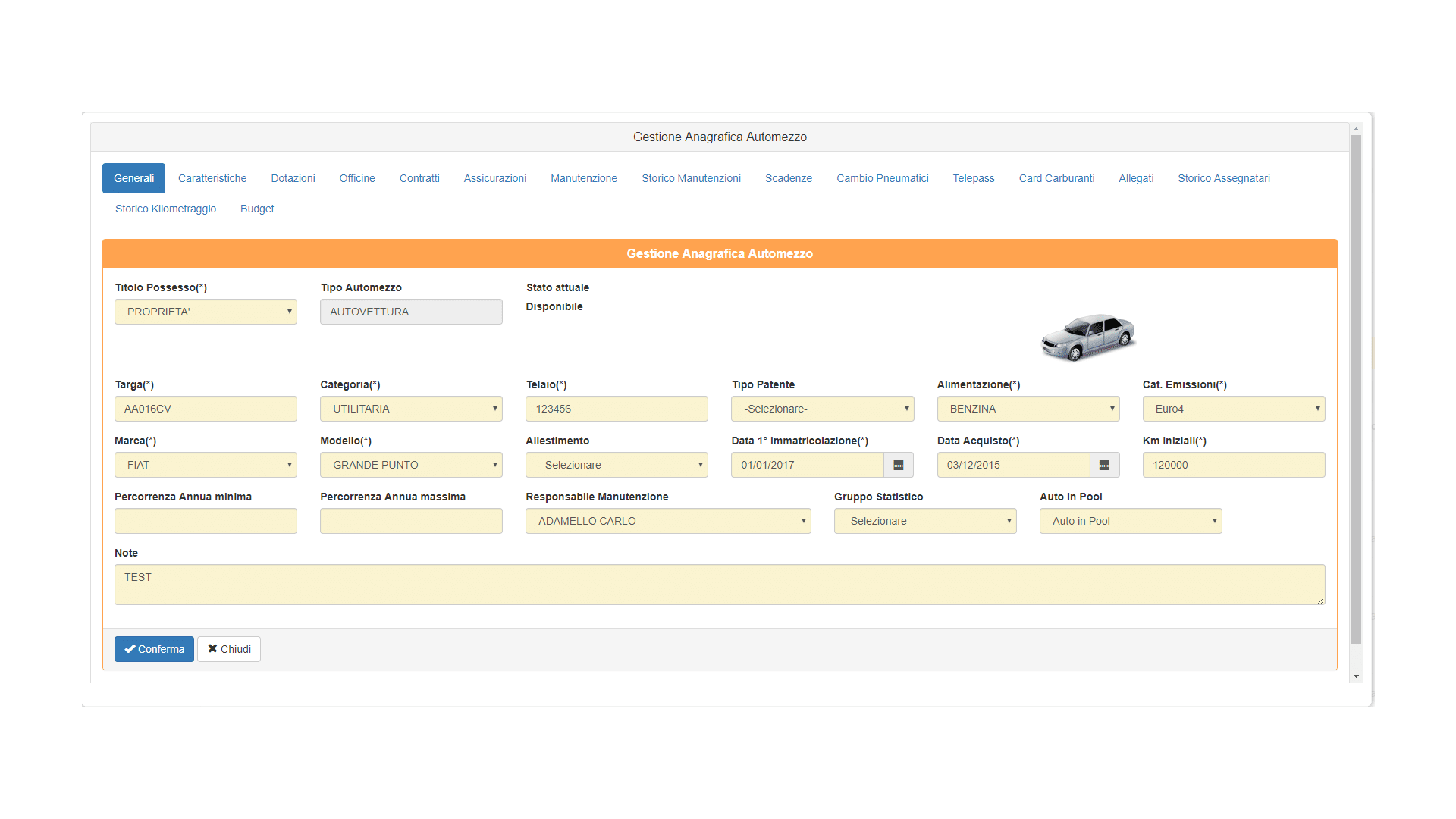
Task: Click the Chiudi button
Action: [x=229, y=649]
